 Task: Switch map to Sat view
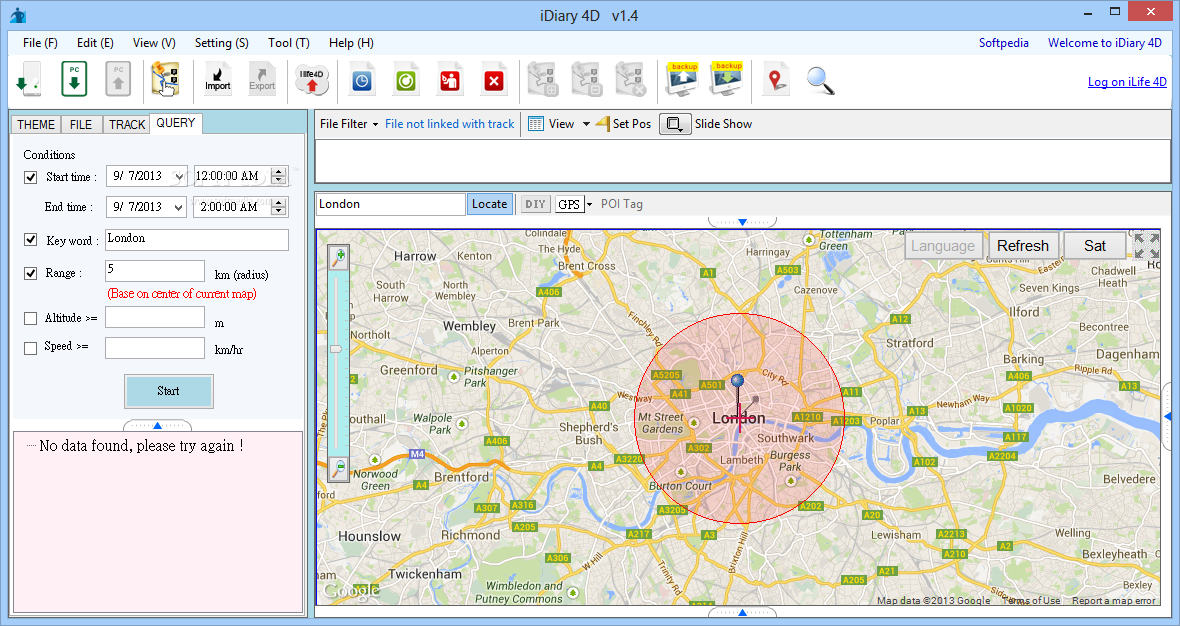pyautogui.click(x=1095, y=246)
